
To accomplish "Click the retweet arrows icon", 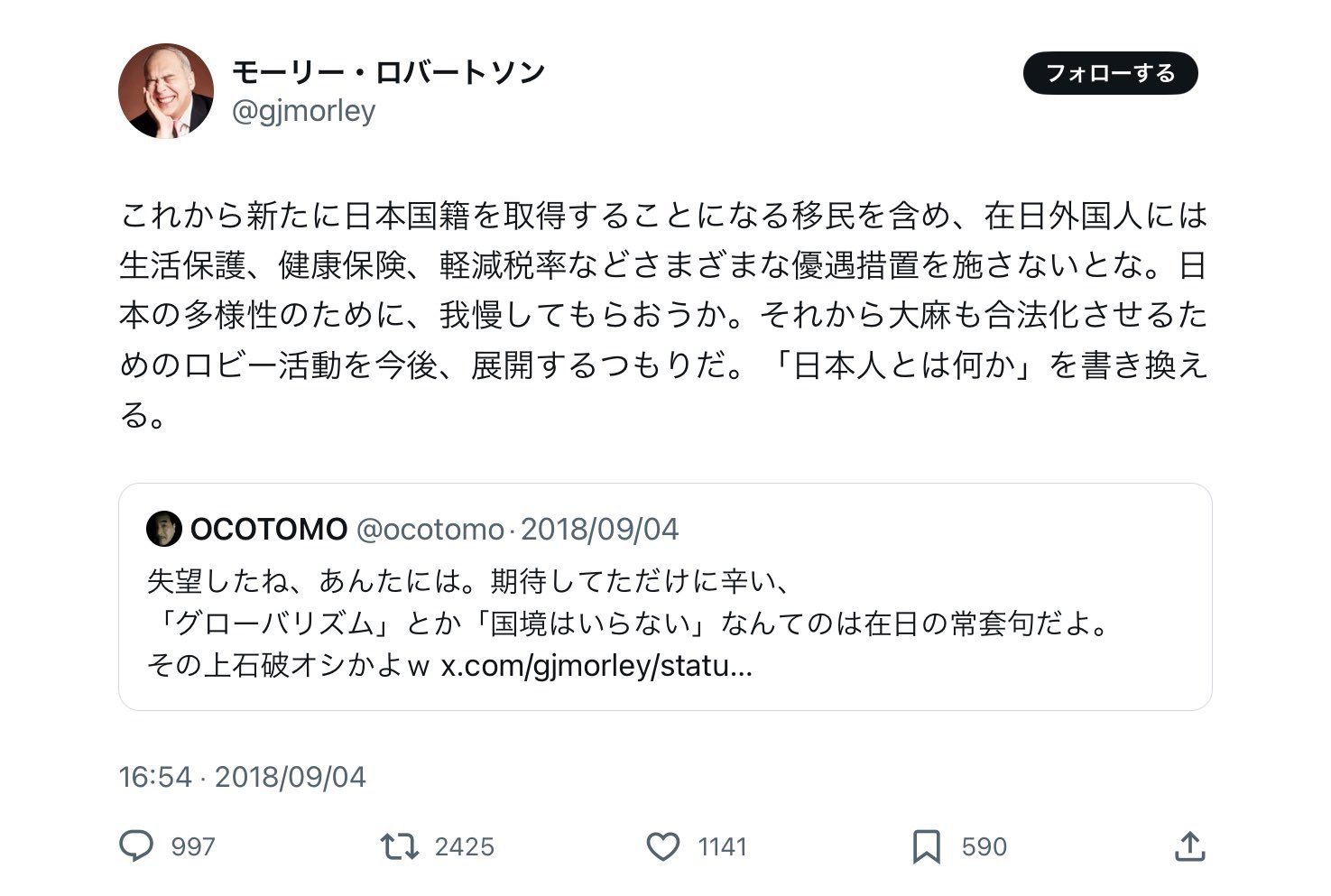I will click(x=399, y=845).
